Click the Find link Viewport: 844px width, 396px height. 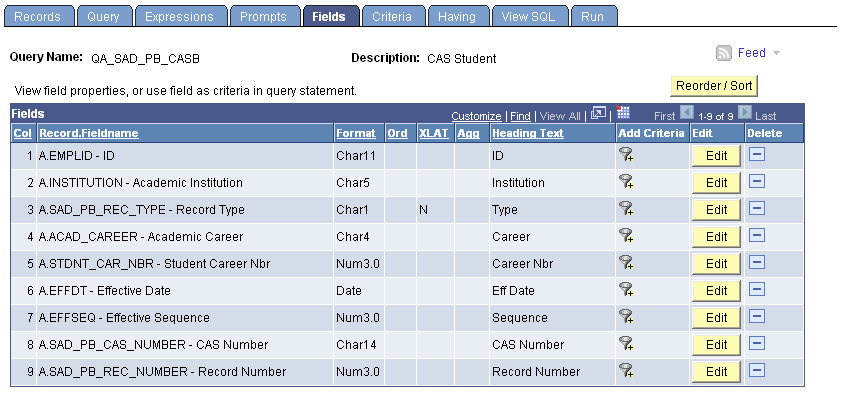[x=520, y=116]
